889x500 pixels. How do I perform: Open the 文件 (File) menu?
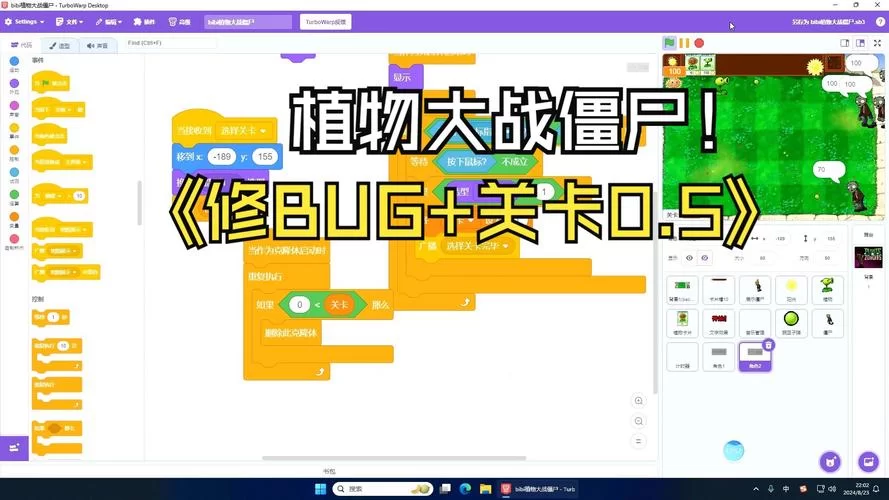[x=70, y=22]
